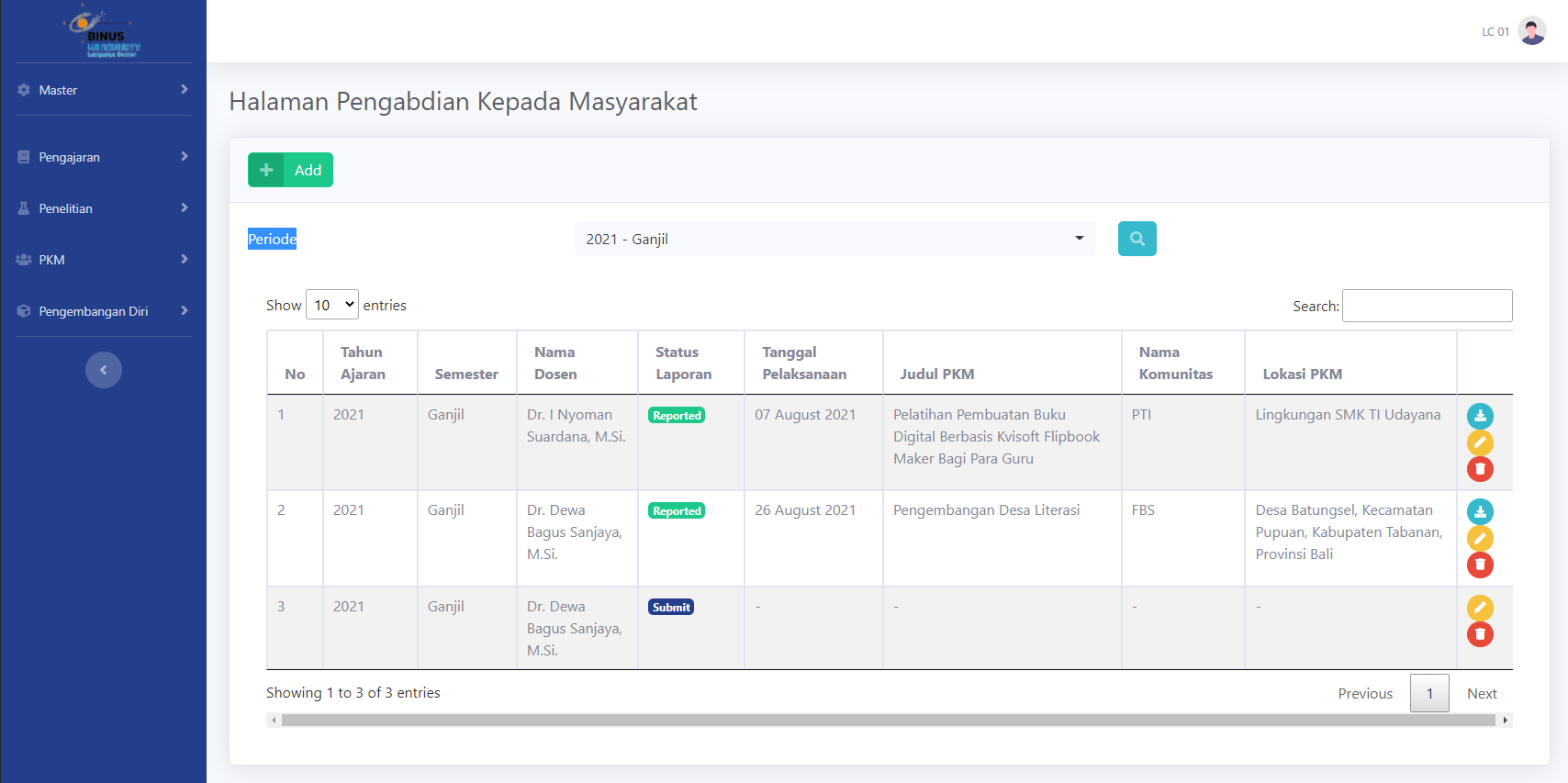The width and height of the screenshot is (1568, 783).
Task: Collapse the sidebar with arrow toggle
Action: click(x=104, y=370)
